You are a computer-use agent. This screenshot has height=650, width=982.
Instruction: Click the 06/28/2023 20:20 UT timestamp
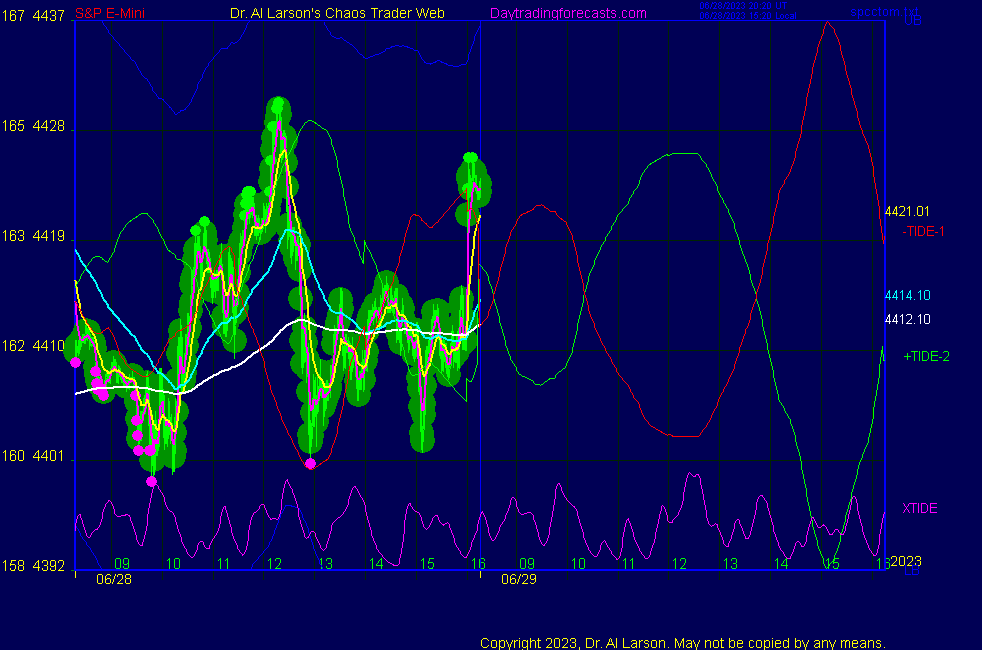(x=743, y=6)
